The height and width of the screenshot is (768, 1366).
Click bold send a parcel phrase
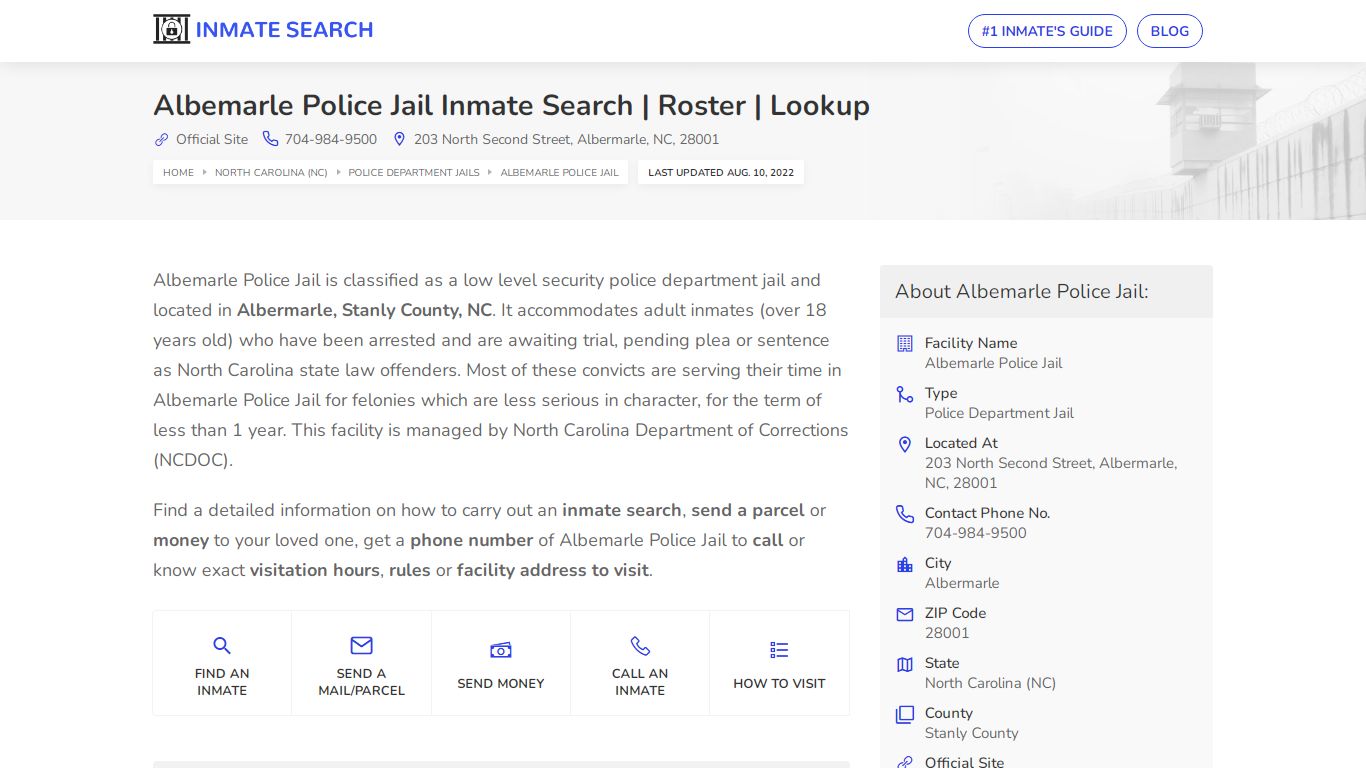(748, 510)
